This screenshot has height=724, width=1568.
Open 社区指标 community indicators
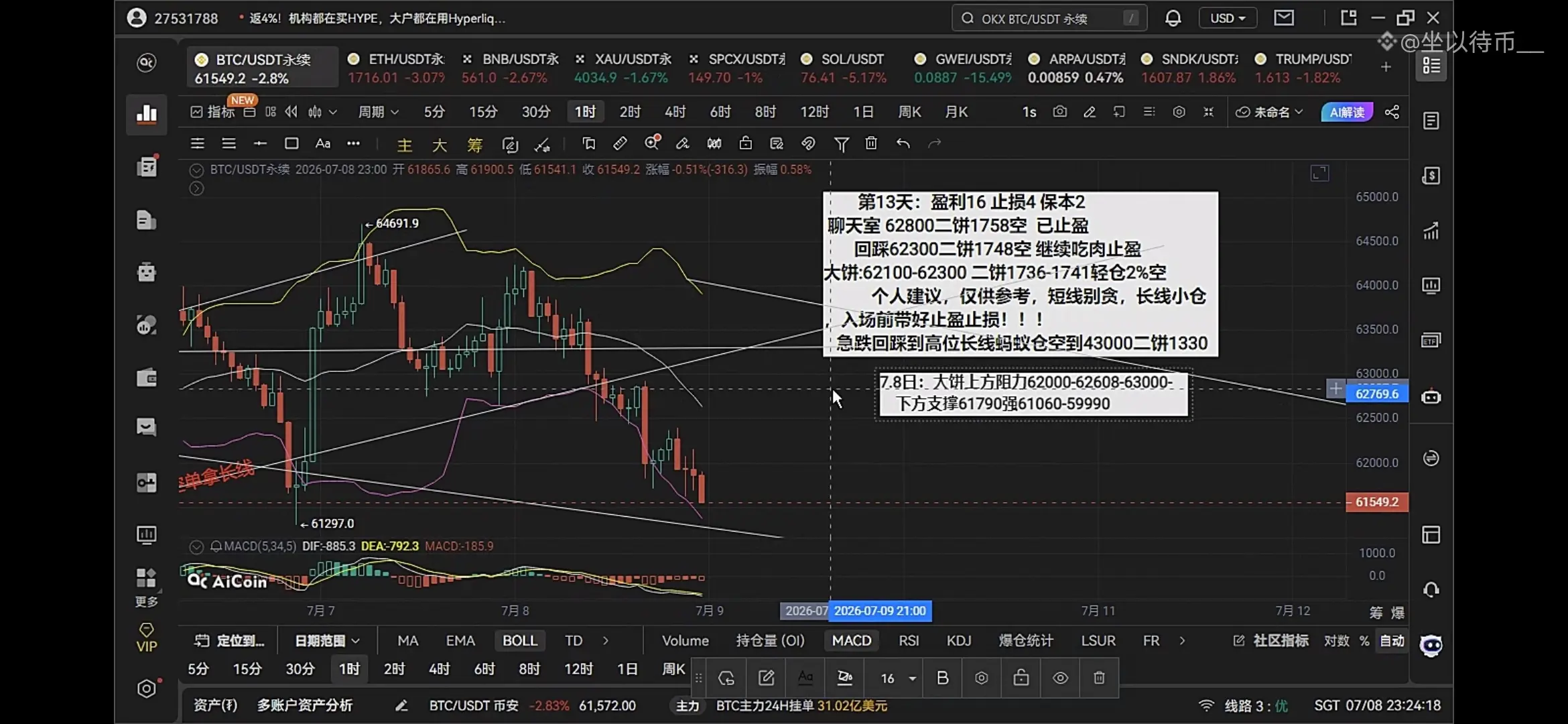tap(1270, 641)
